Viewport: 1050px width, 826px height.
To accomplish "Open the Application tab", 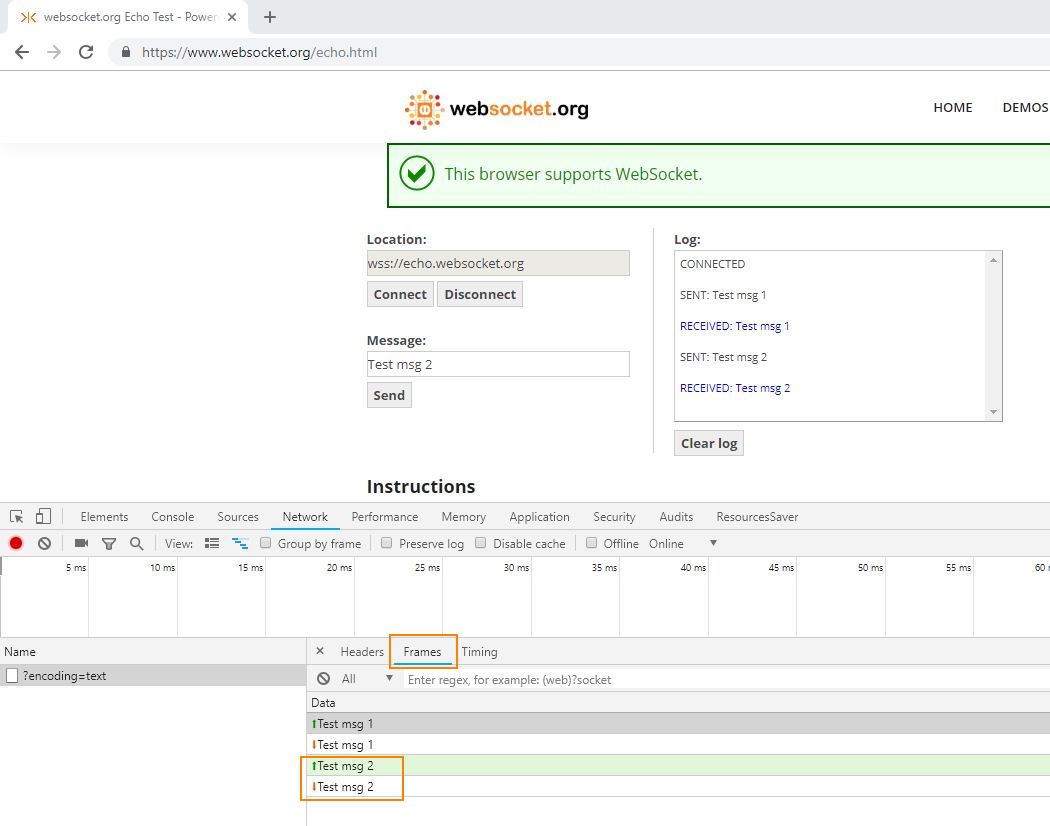I will point(539,517).
